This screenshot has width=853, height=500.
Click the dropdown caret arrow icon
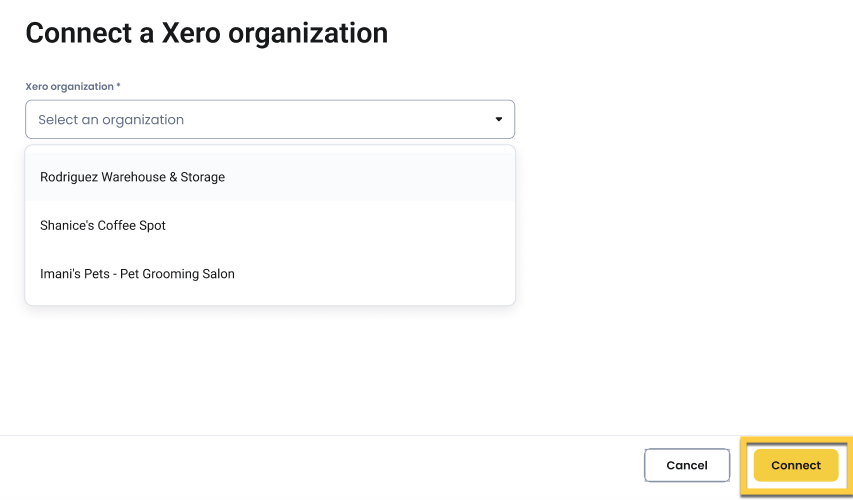click(x=499, y=120)
